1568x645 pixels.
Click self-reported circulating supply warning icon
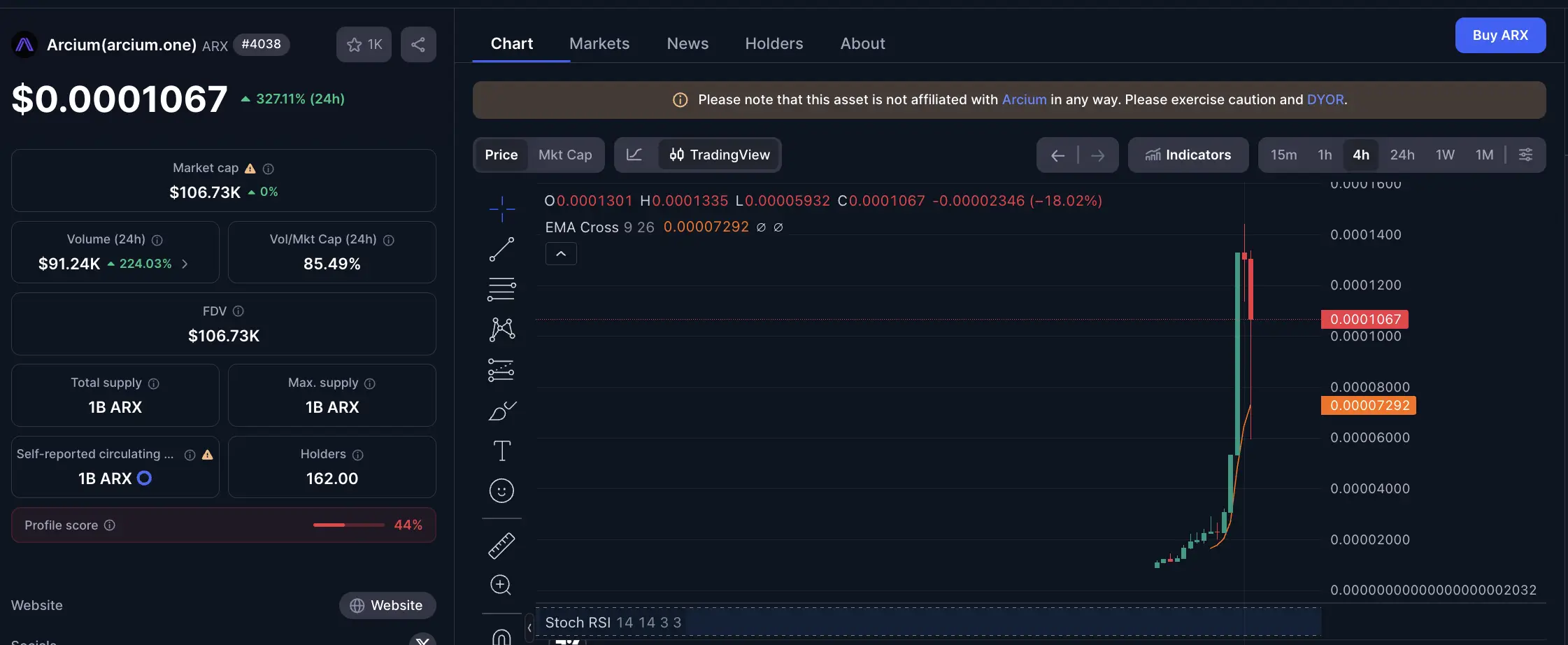[x=207, y=455]
